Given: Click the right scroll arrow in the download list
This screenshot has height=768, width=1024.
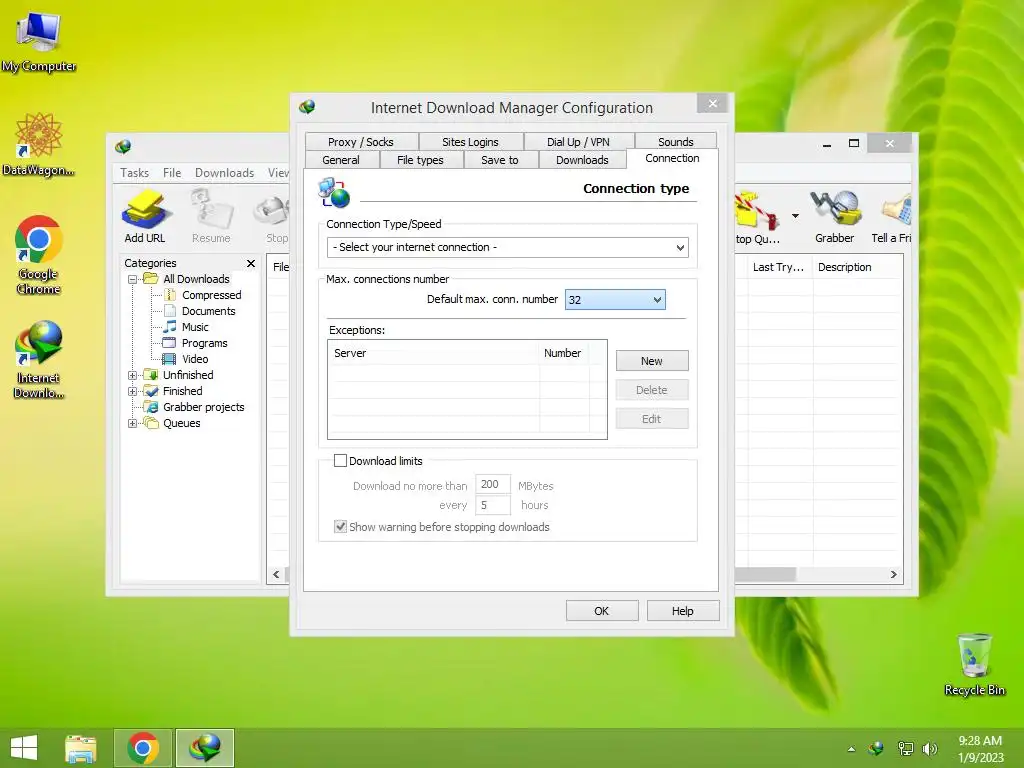Looking at the screenshot, I should pyautogui.click(x=893, y=575).
